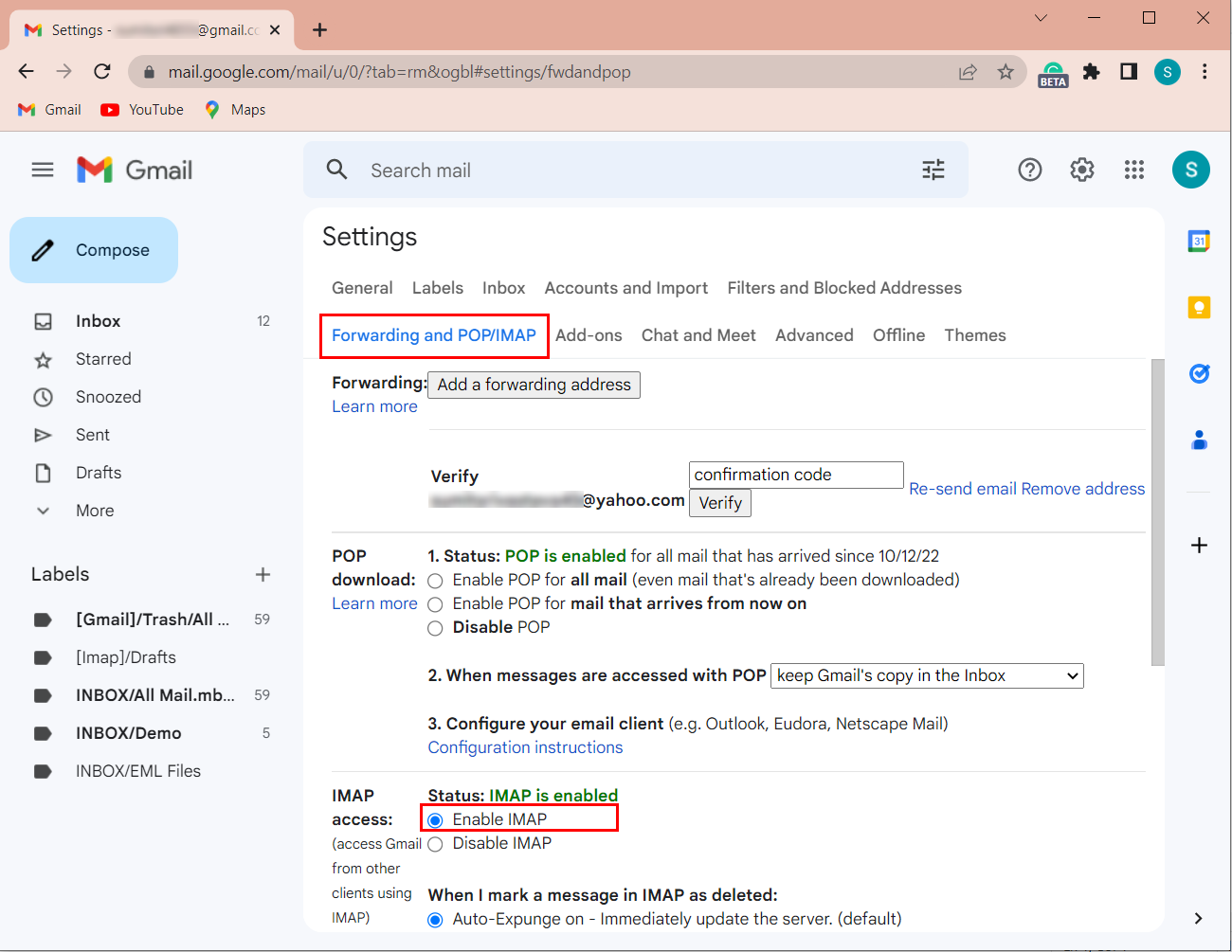The height and width of the screenshot is (952, 1232).
Task: Open the Google account avatar in Gmail
Action: pos(1191,170)
